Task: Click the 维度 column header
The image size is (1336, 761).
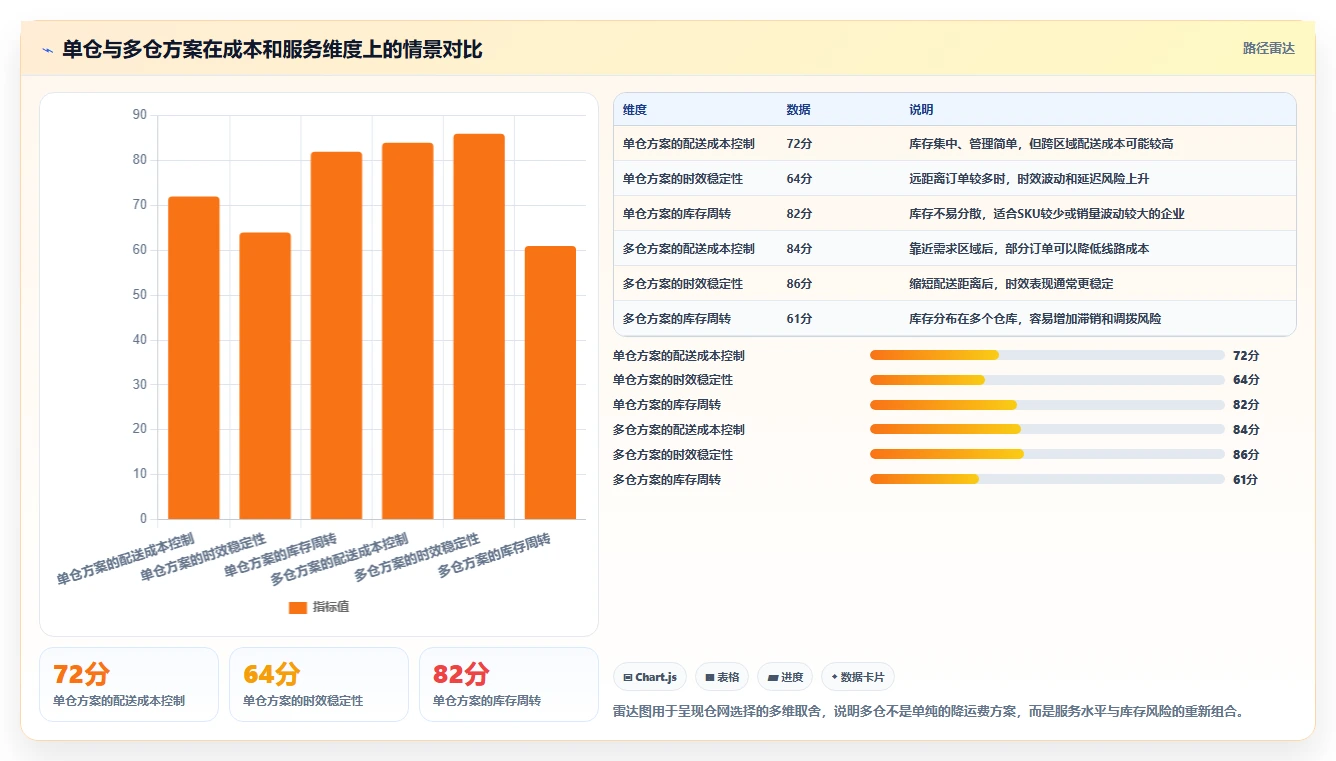Action: (x=635, y=110)
